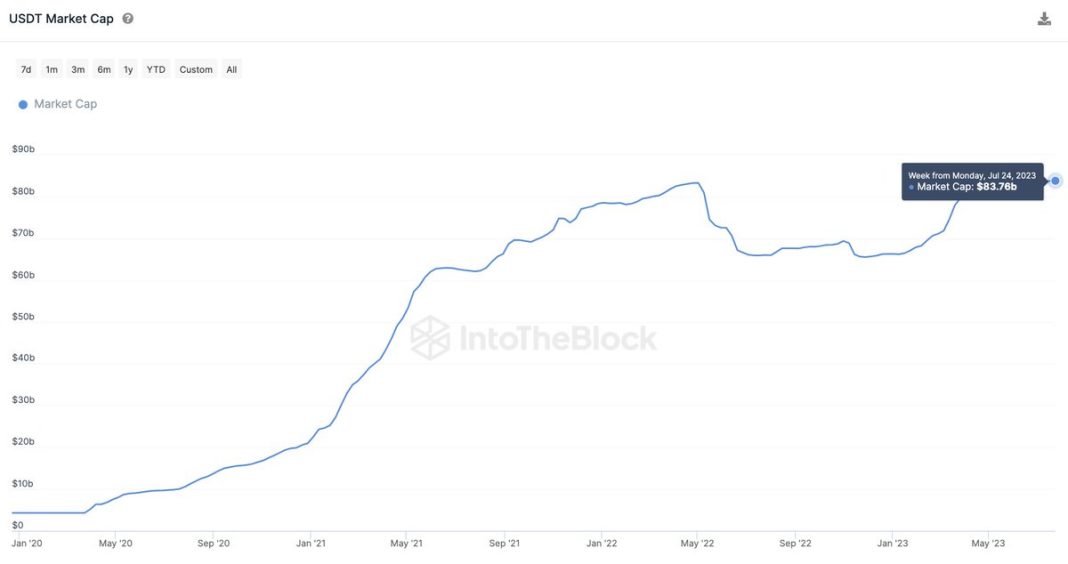This screenshot has height=564, width=1068.
Task: Click the May '22 x-axis label
Action: [x=697, y=544]
